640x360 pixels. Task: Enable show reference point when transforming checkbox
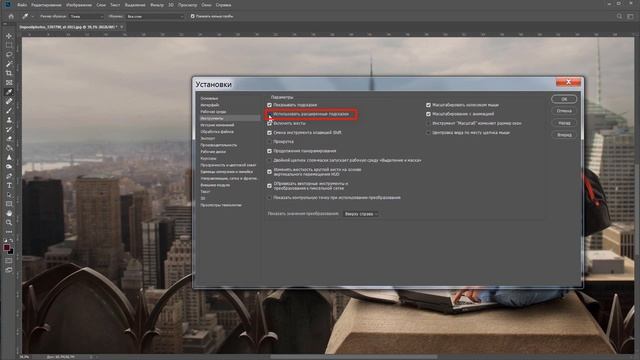pyautogui.click(x=269, y=198)
